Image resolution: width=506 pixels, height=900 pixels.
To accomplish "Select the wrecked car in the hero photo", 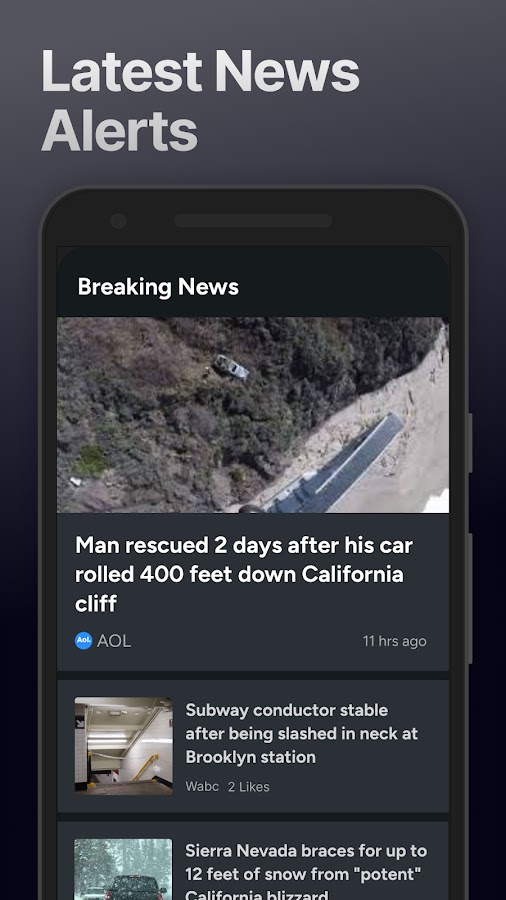I will [x=231, y=367].
